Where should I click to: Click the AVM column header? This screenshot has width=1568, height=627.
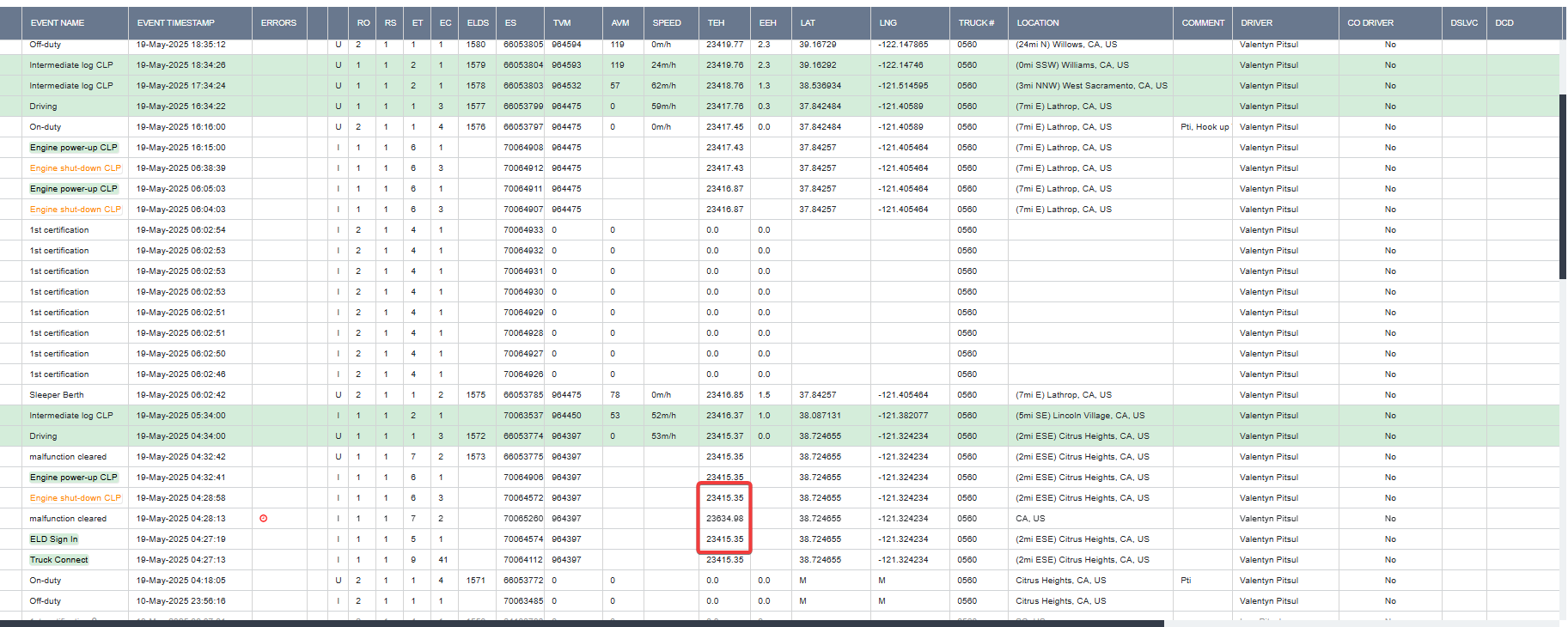click(x=620, y=23)
